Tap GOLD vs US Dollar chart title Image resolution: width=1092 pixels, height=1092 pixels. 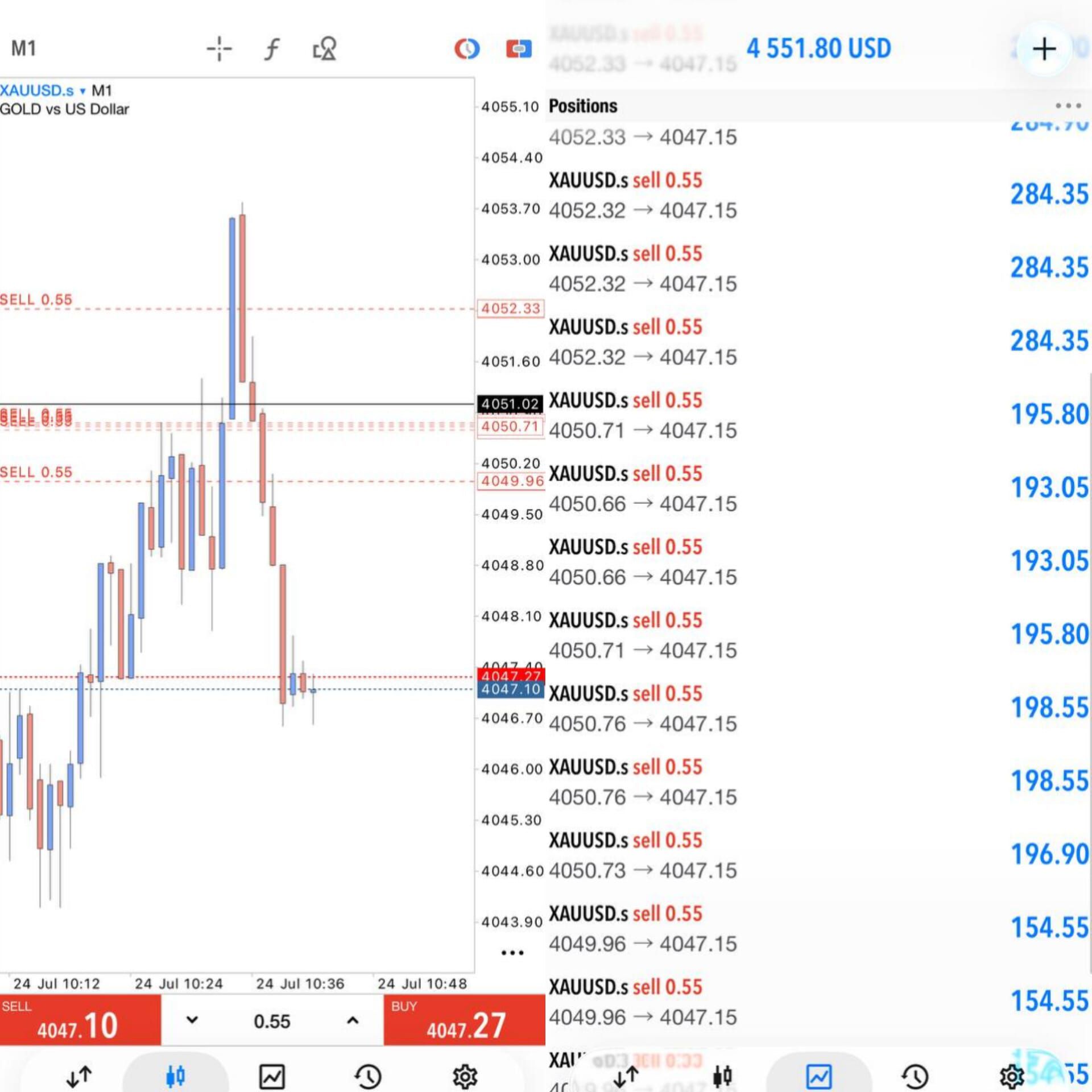pos(64,109)
